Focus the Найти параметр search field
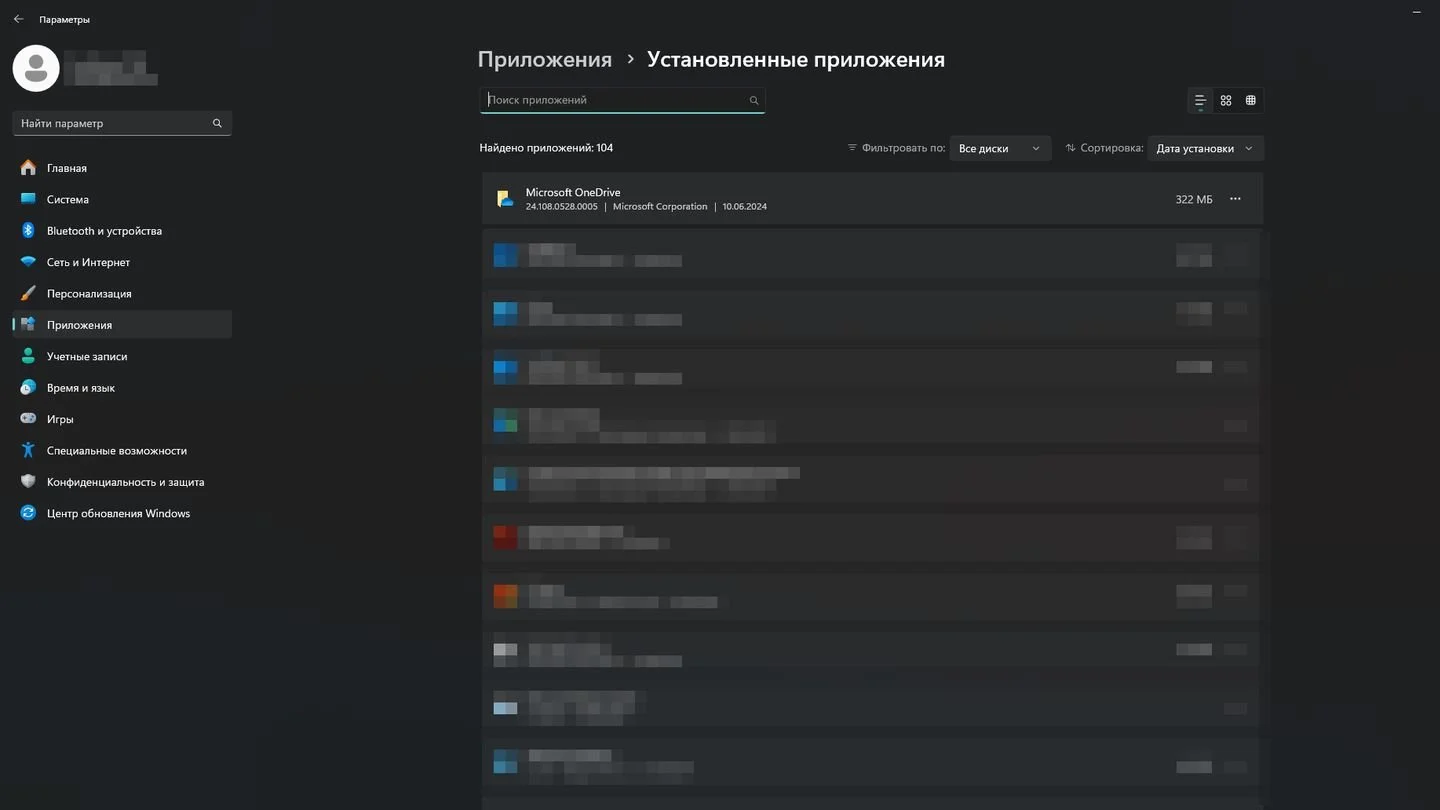The image size is (1440, 810). 122,123
